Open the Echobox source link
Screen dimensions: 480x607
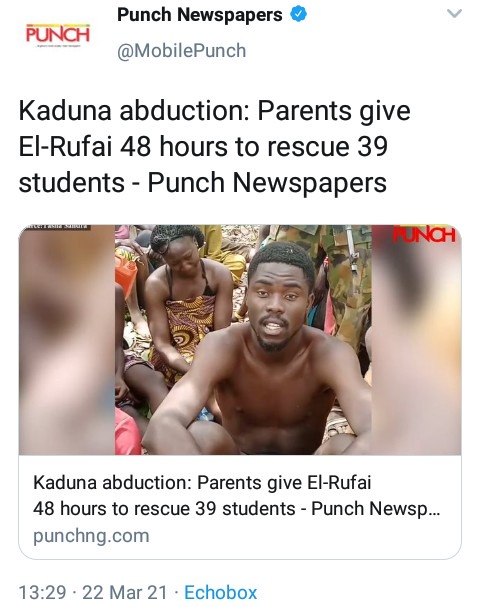click(220, 593)
